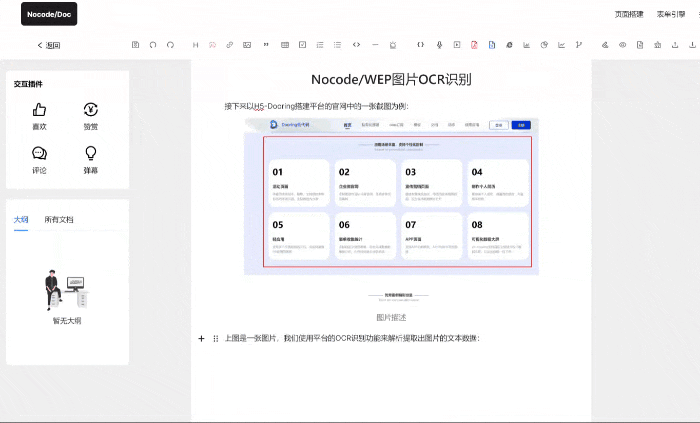Image resolution: width=700 pixels, height=423 pixels.
Task: Insert a line chart
Action: tap(561, 45)
